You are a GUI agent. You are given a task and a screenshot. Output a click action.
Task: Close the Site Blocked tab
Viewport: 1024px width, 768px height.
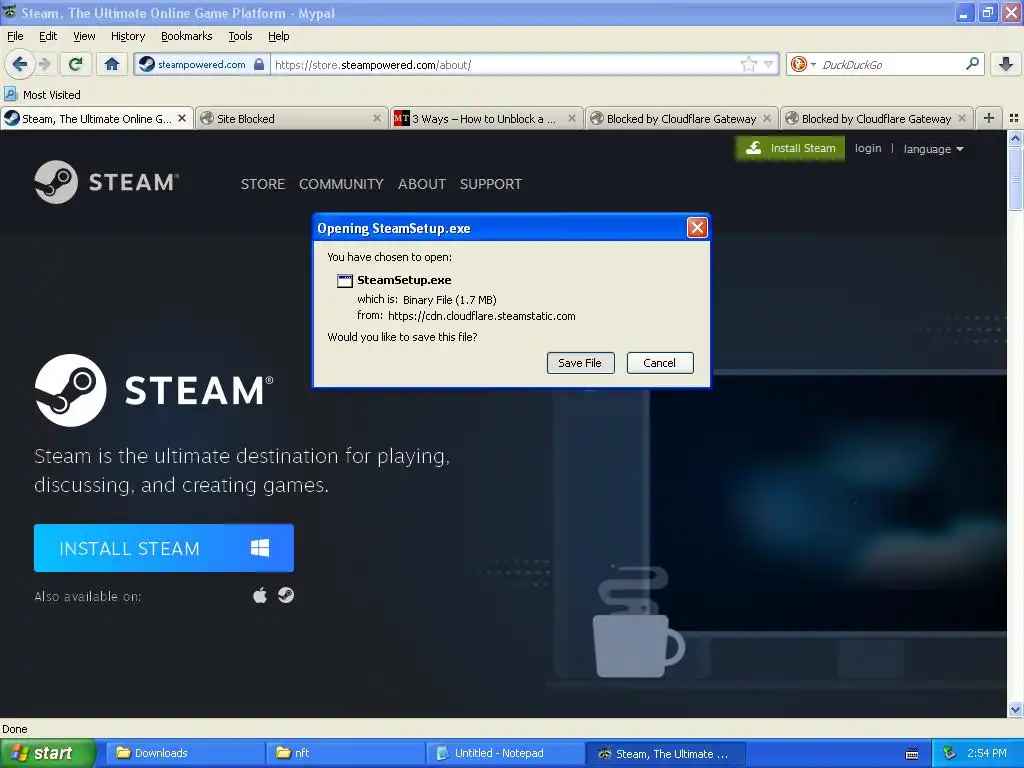pos(377,118)
